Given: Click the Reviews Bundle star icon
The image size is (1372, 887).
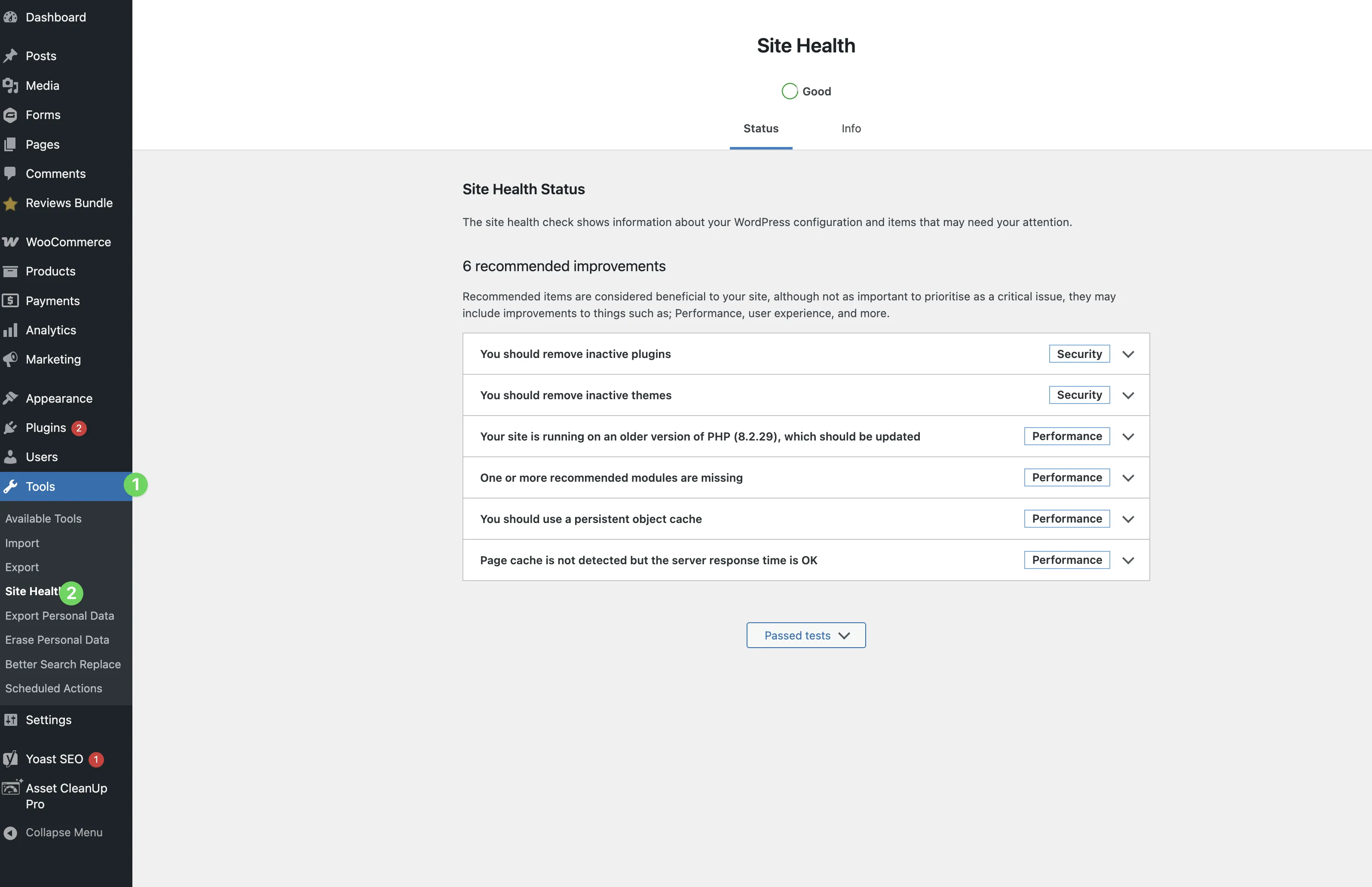Looking at the screenshot, I should (x=10, y=203).
